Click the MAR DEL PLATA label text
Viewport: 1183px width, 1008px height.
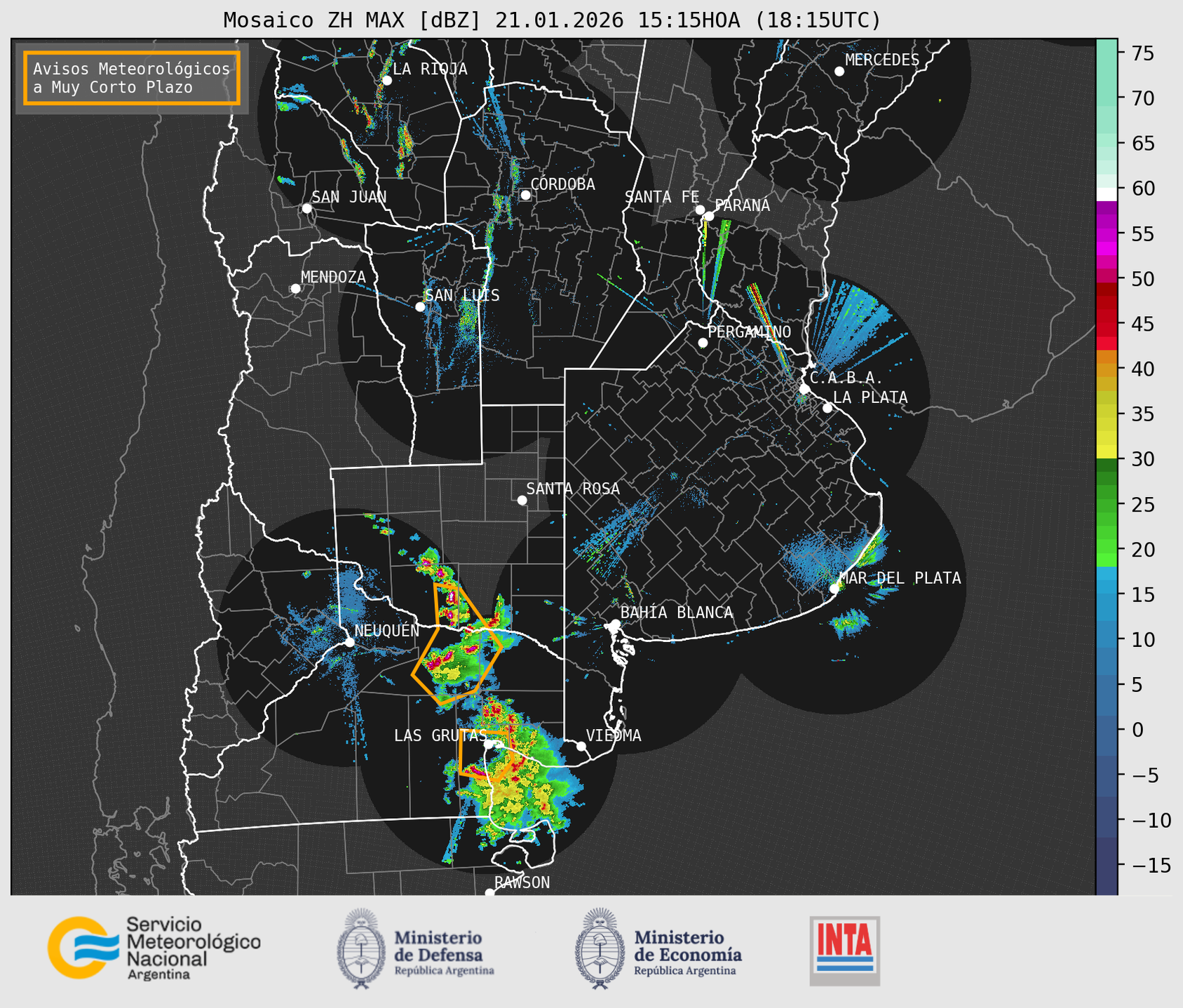click(x=900, y=578)
